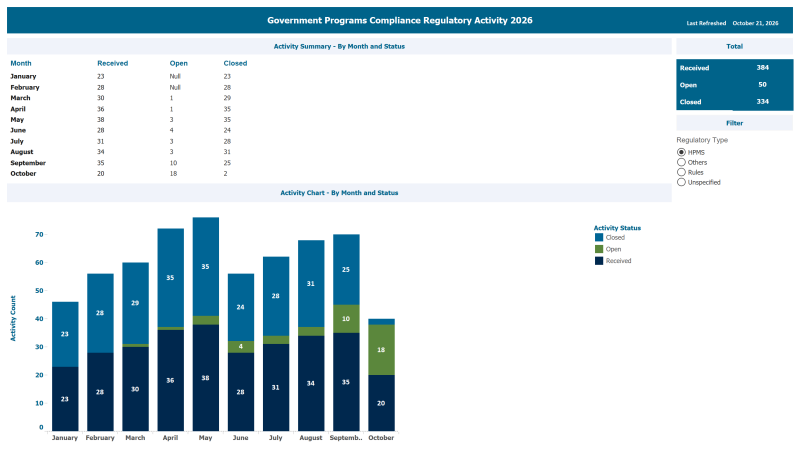Click October's Open bar segment labeled 18

tap(382, 350)
